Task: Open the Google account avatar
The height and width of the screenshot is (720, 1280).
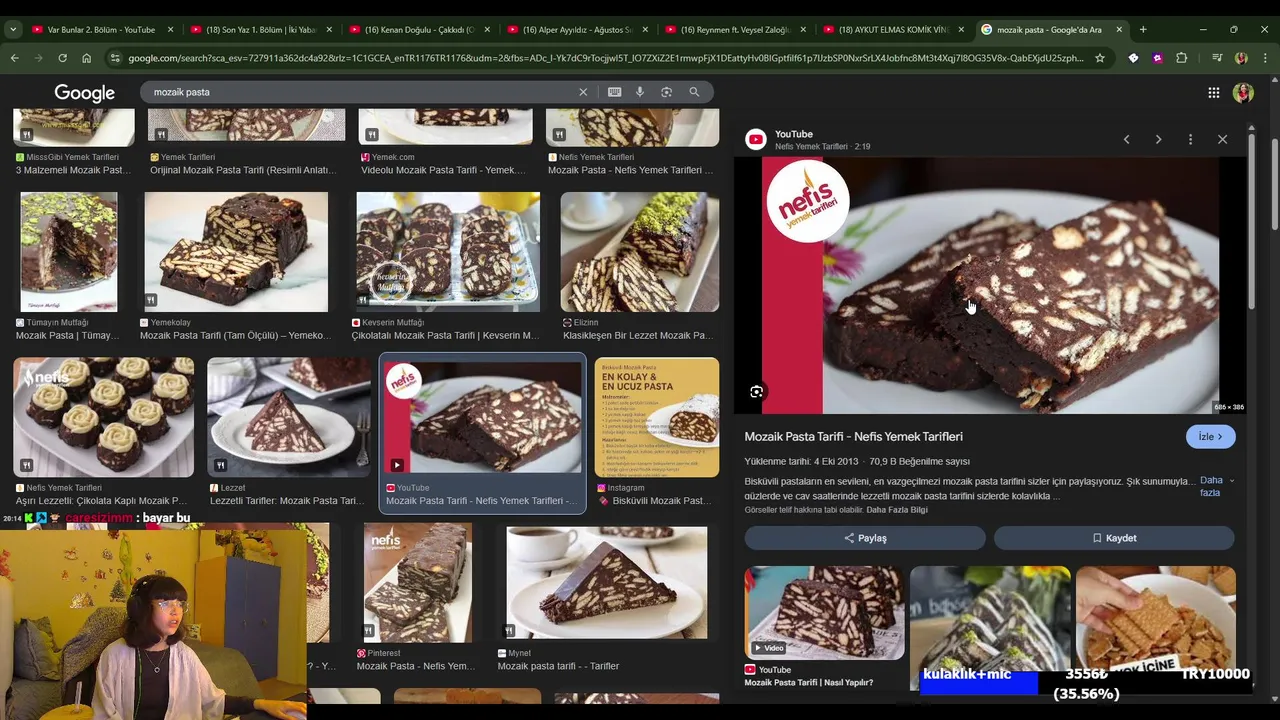Action: point(1243,93)
